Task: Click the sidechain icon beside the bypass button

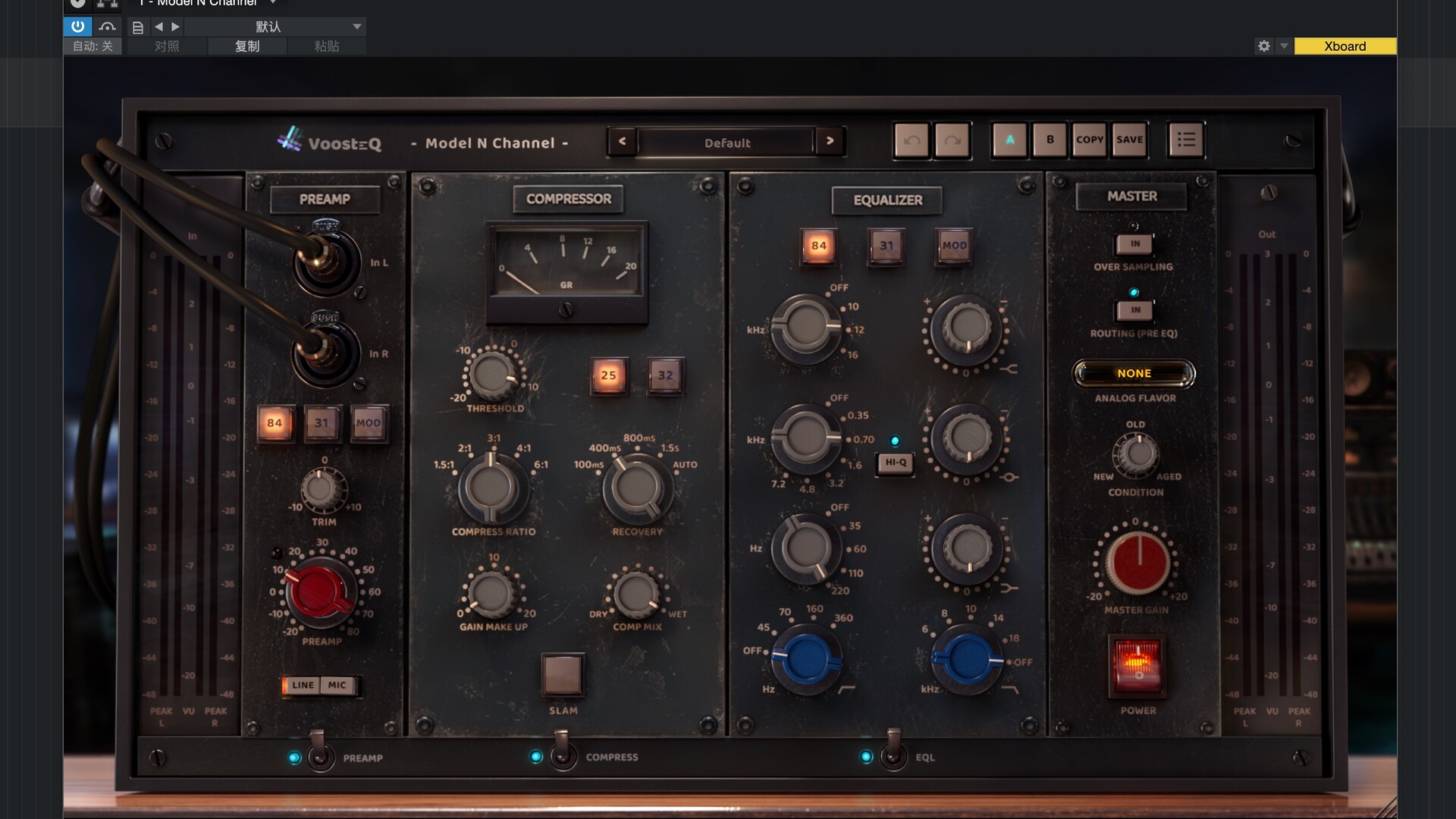Action: coord(107,27)
